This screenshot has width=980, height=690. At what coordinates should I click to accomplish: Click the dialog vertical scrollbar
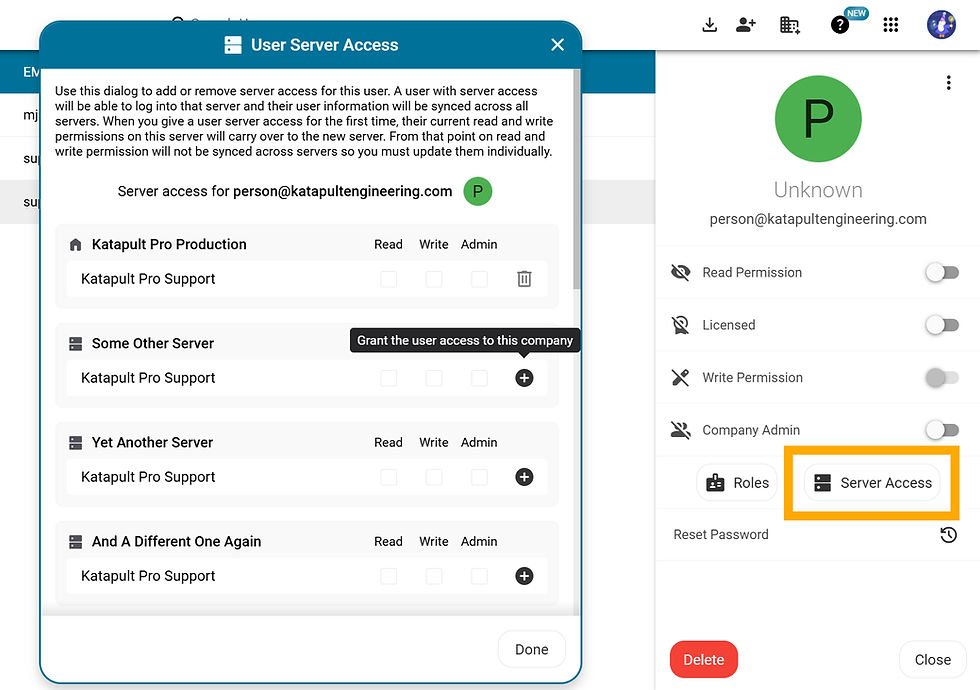pyautogui.click(x=576, y=179)
